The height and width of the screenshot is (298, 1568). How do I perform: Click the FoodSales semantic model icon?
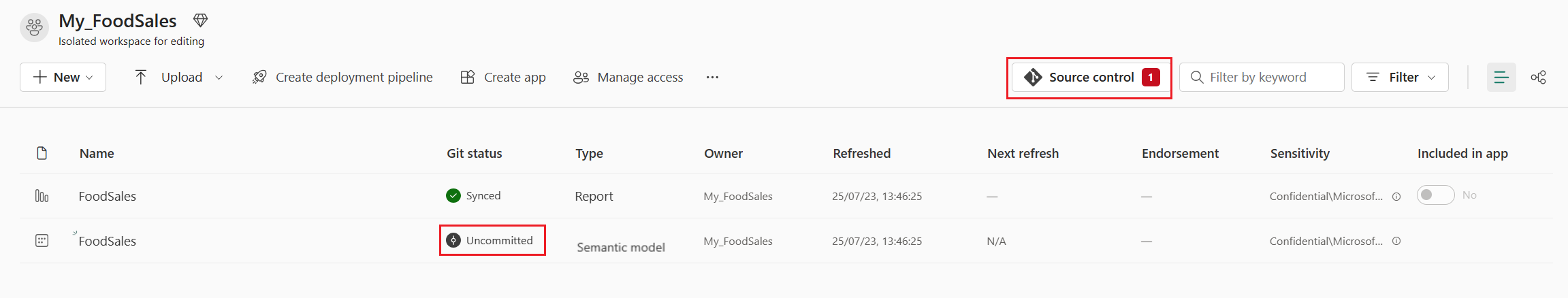pos(42,241)
